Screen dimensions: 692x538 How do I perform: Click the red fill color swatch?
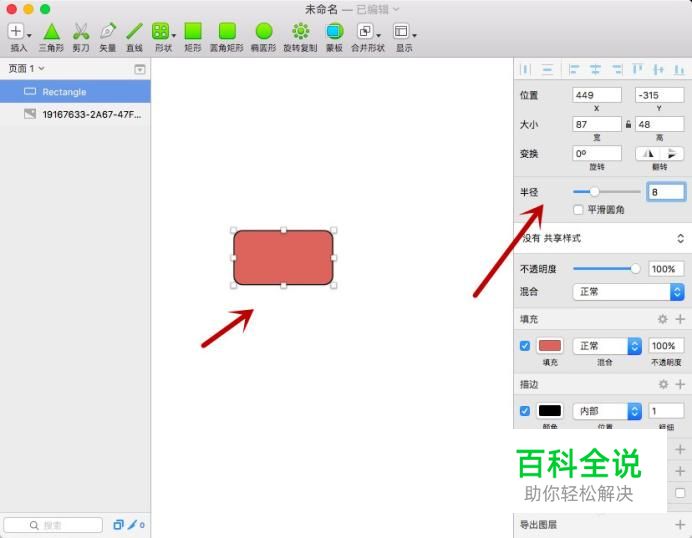(x=550, y=346)
